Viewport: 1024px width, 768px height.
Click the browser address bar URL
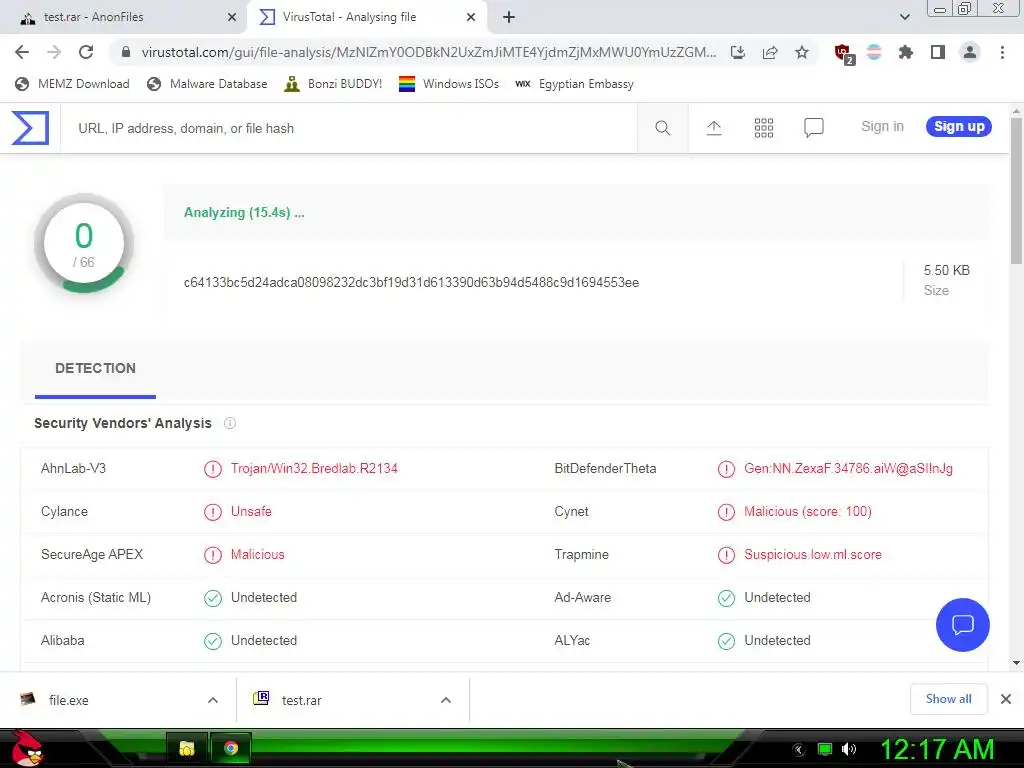click(x=429, y=52)
